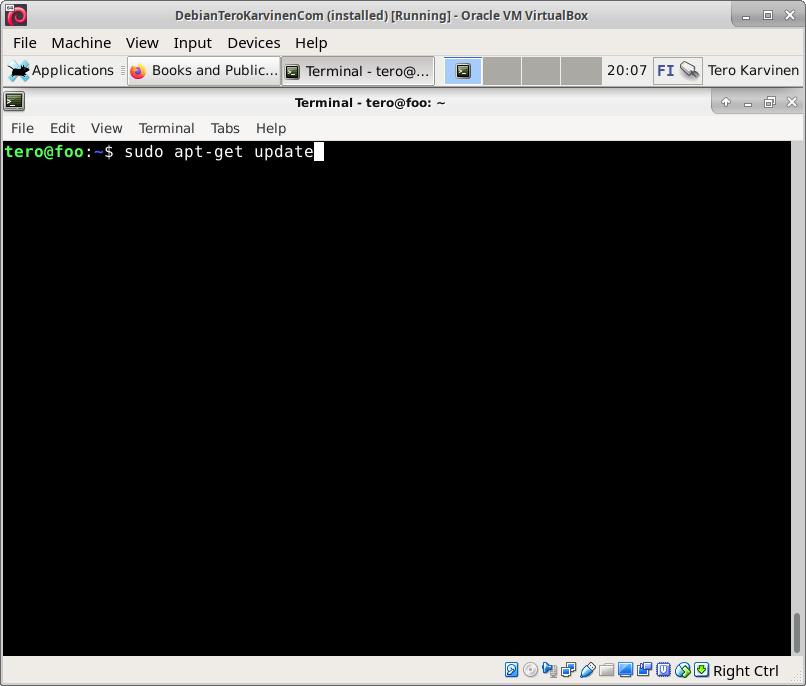Open the Terminal's Edit menu

(x=62, y=128)
